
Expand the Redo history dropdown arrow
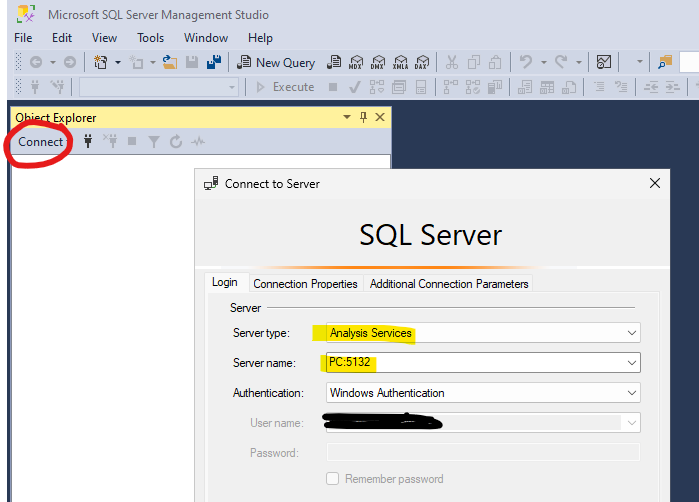579,62
